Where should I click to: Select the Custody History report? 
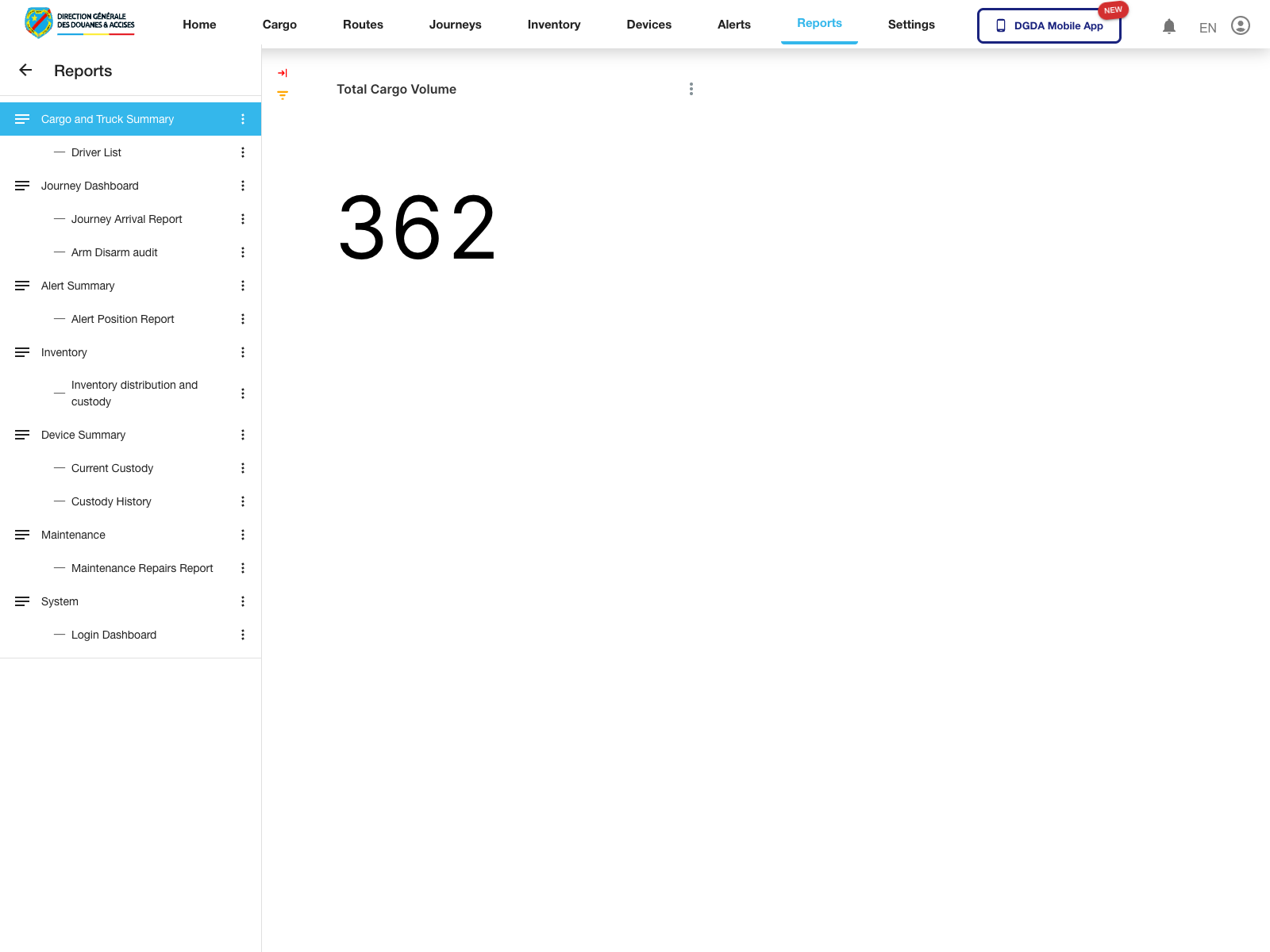click(x=110, y=501)
